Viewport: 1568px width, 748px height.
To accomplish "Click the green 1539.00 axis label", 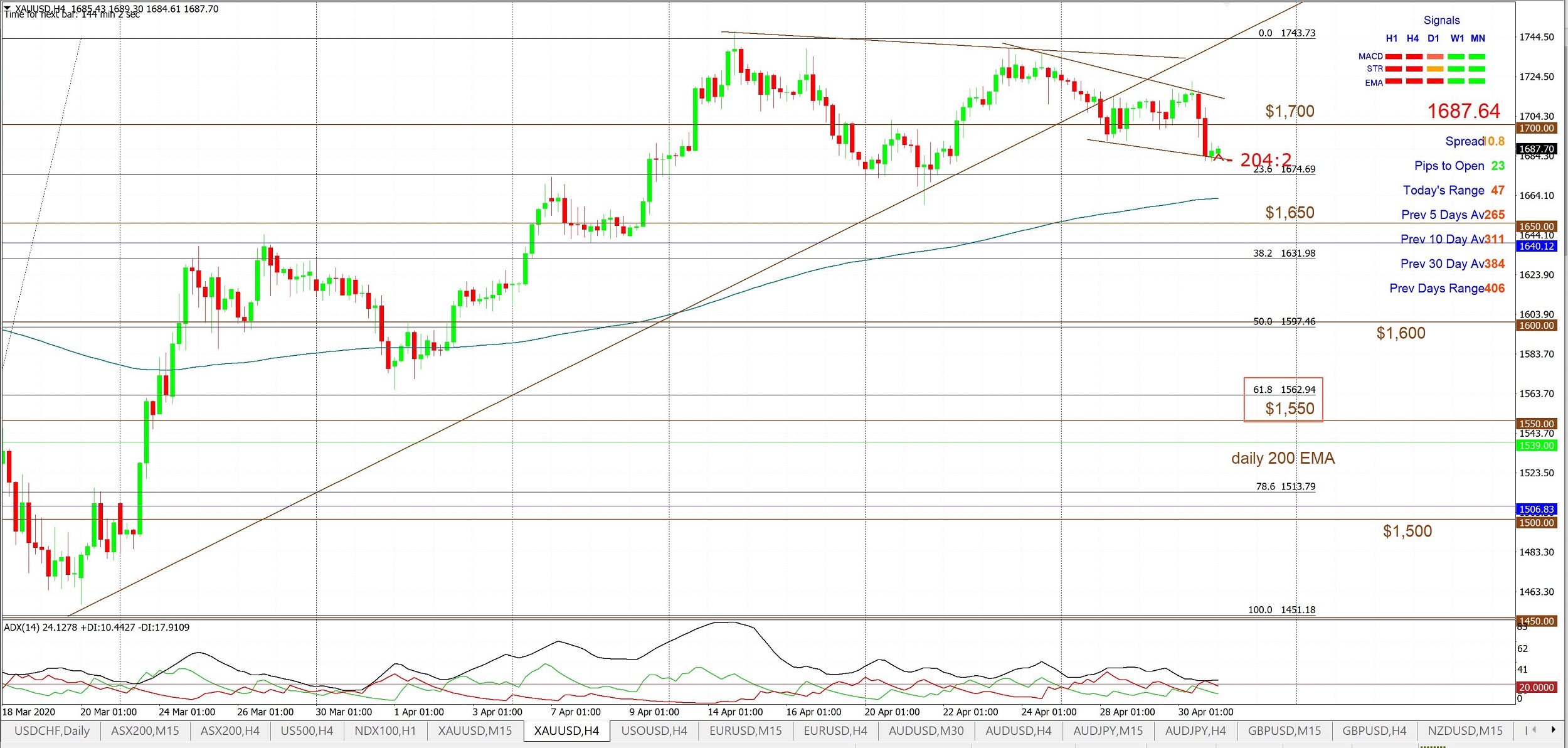I will 1536,446.
